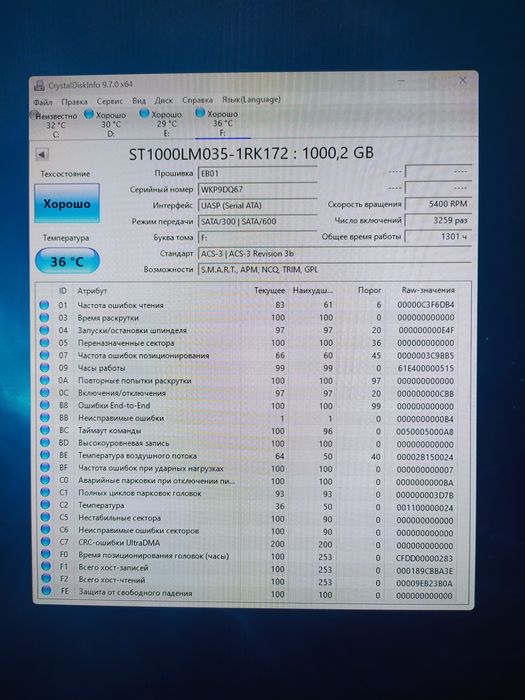
Task: Click status icon for BC Таймаут команды
Action: click(45, 430)
